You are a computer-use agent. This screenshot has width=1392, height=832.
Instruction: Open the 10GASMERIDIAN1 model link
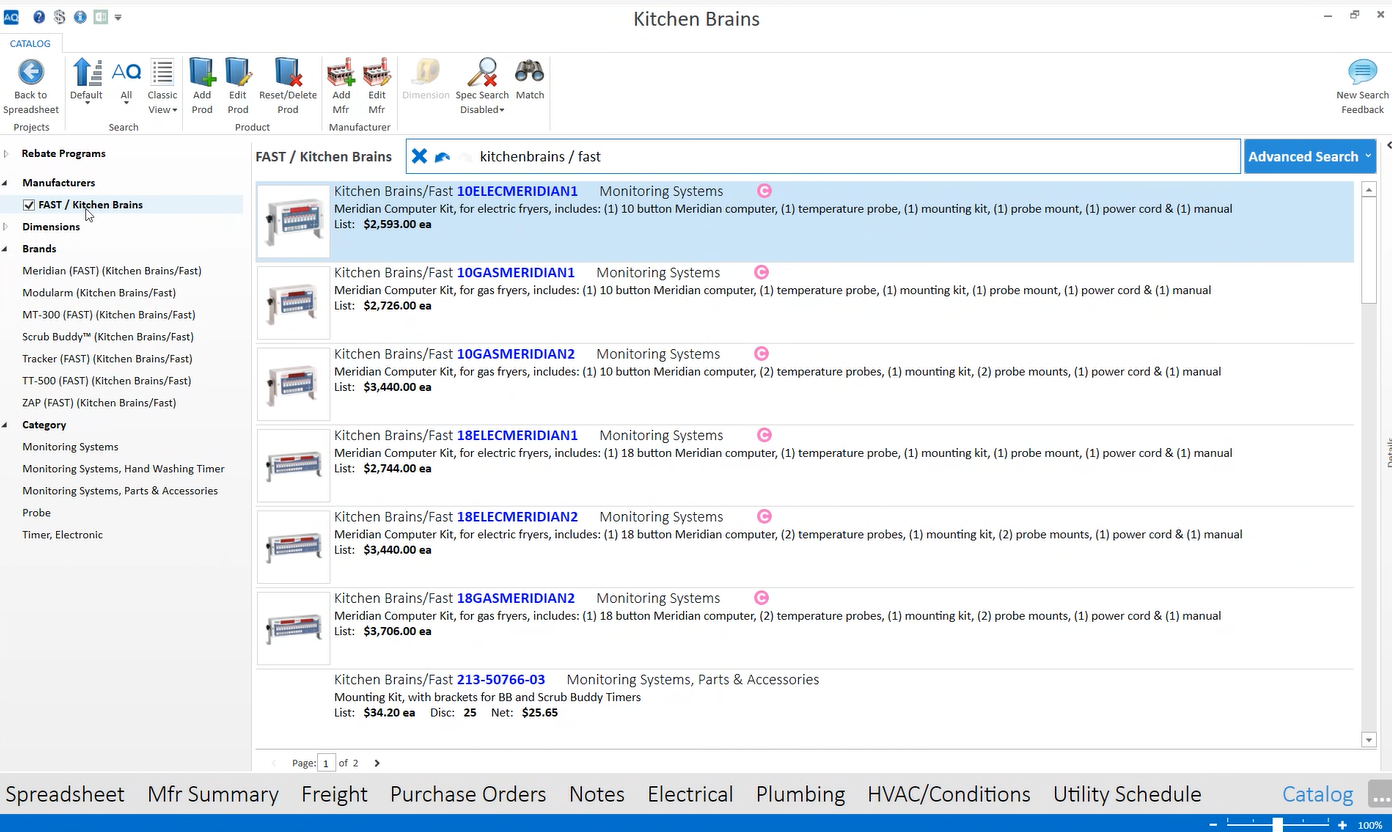tap(516, 272)
